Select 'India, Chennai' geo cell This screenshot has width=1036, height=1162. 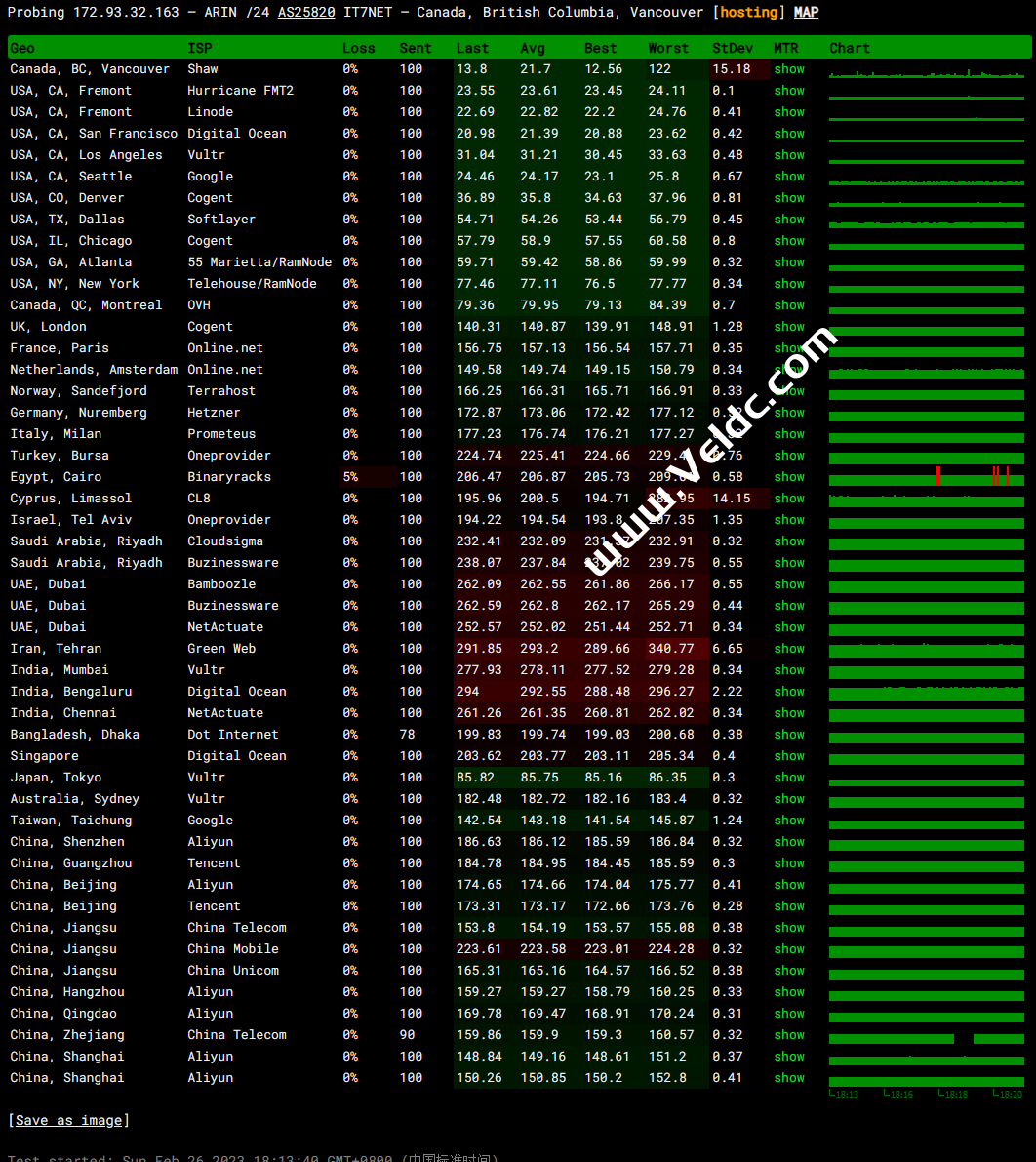tap(63, 713)
